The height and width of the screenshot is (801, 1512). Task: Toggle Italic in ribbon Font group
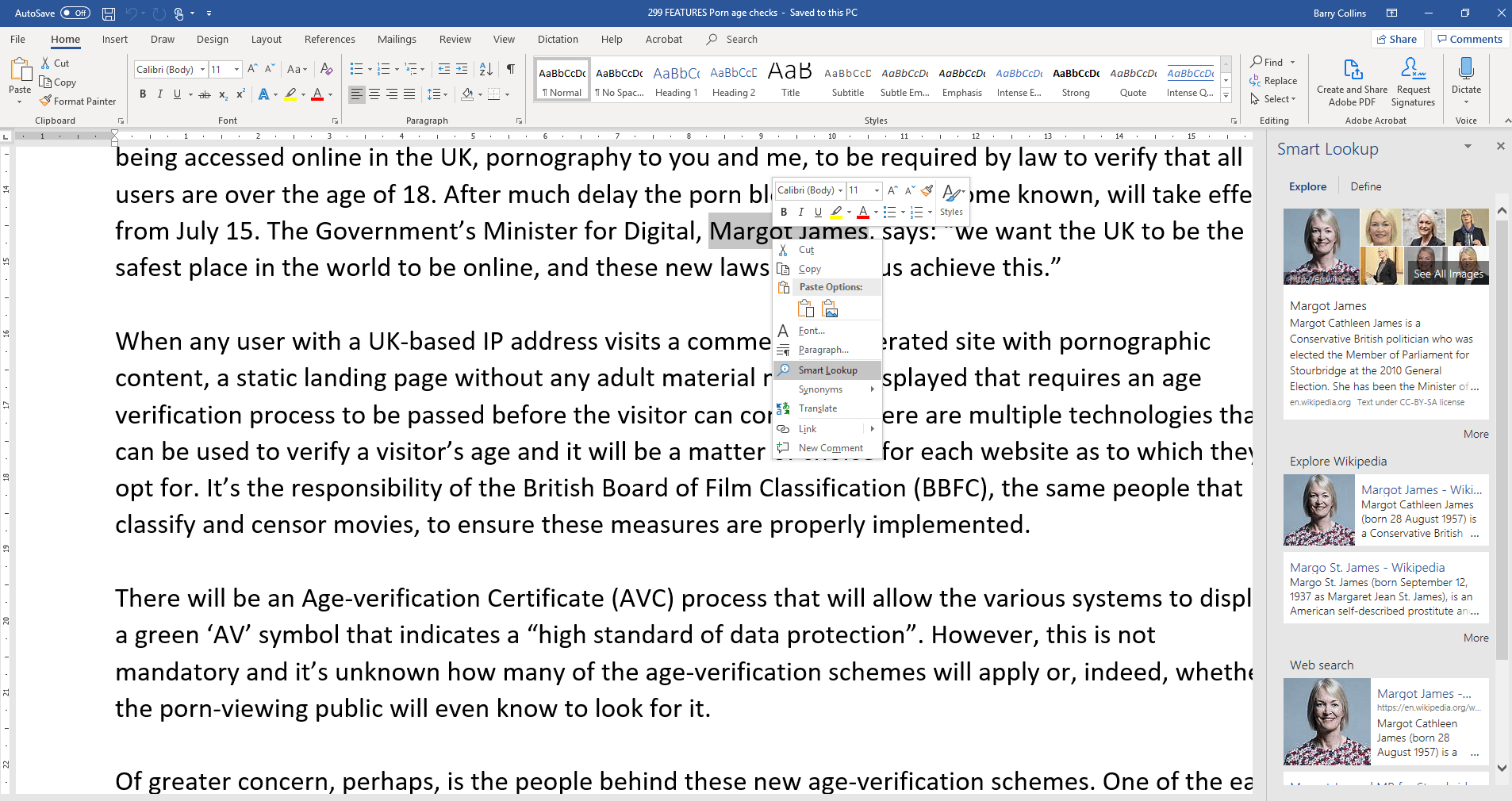[160, 94]
